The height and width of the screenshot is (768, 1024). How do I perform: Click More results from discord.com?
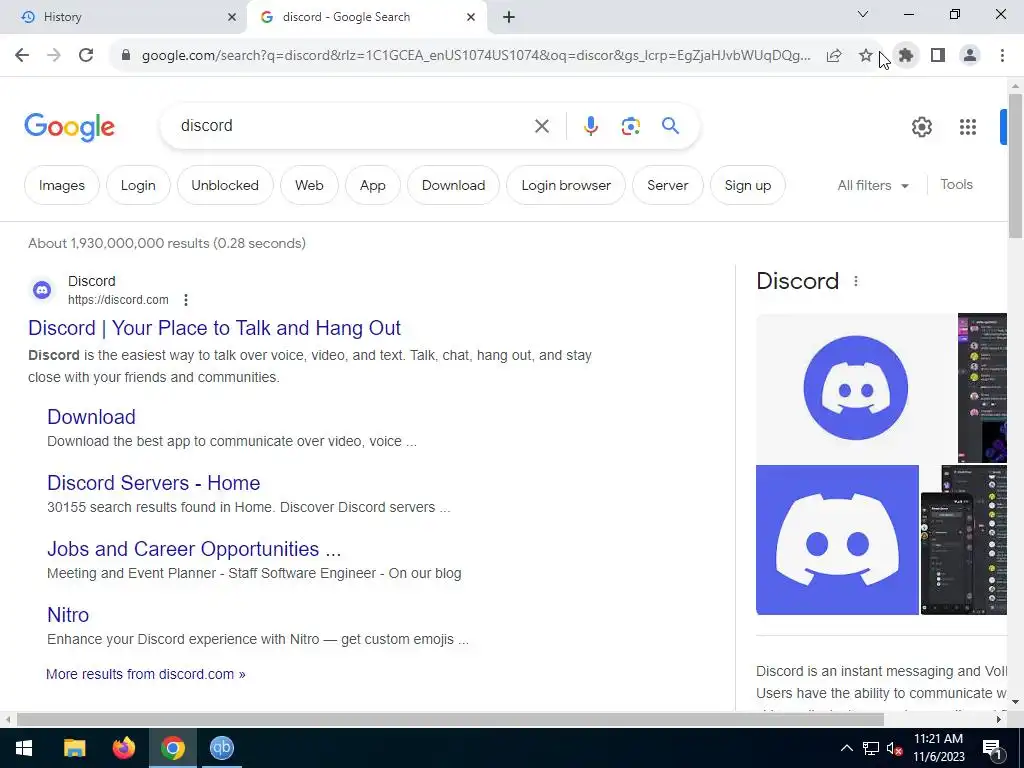(x=146, y=674)
